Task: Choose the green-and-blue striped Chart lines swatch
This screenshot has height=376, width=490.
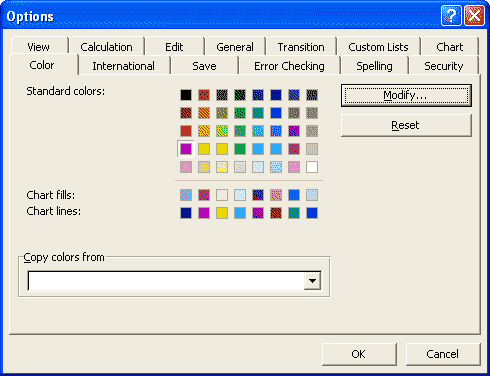Action: [x=294, y=213]
